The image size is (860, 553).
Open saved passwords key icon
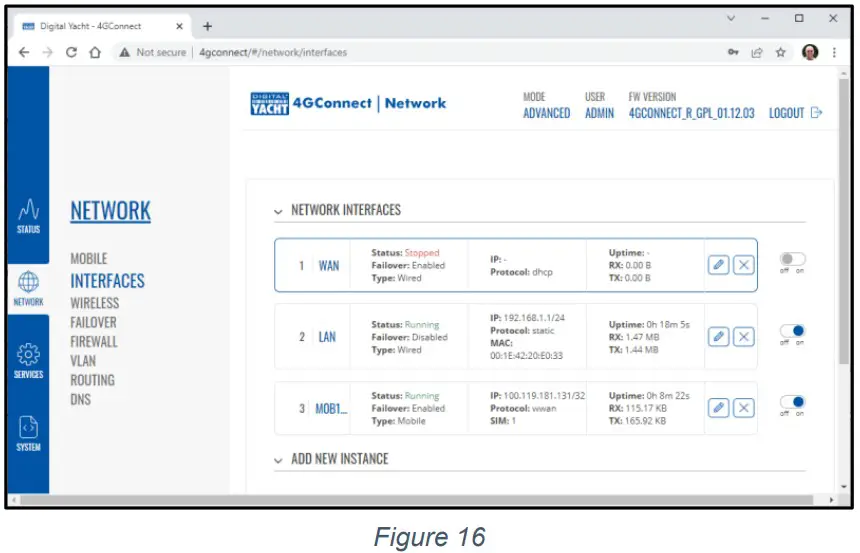pos(733,52)
